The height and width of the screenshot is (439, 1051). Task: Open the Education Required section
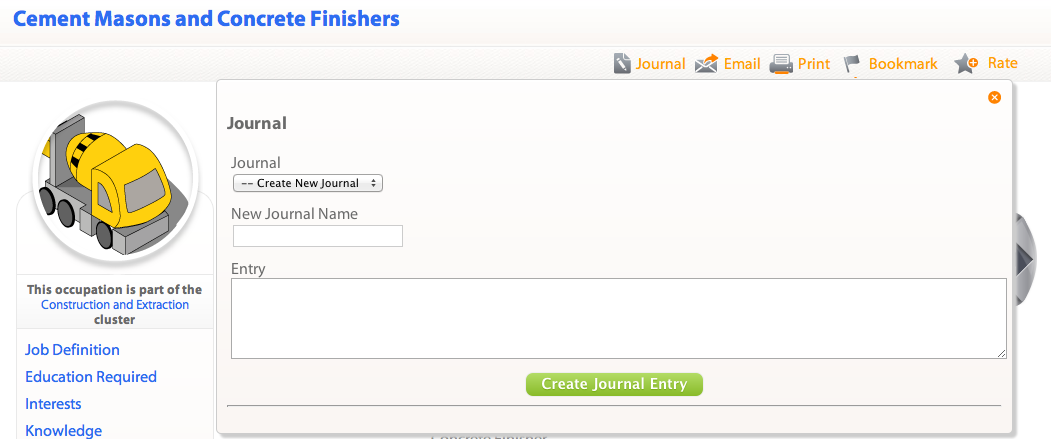(x=91, y=377)
